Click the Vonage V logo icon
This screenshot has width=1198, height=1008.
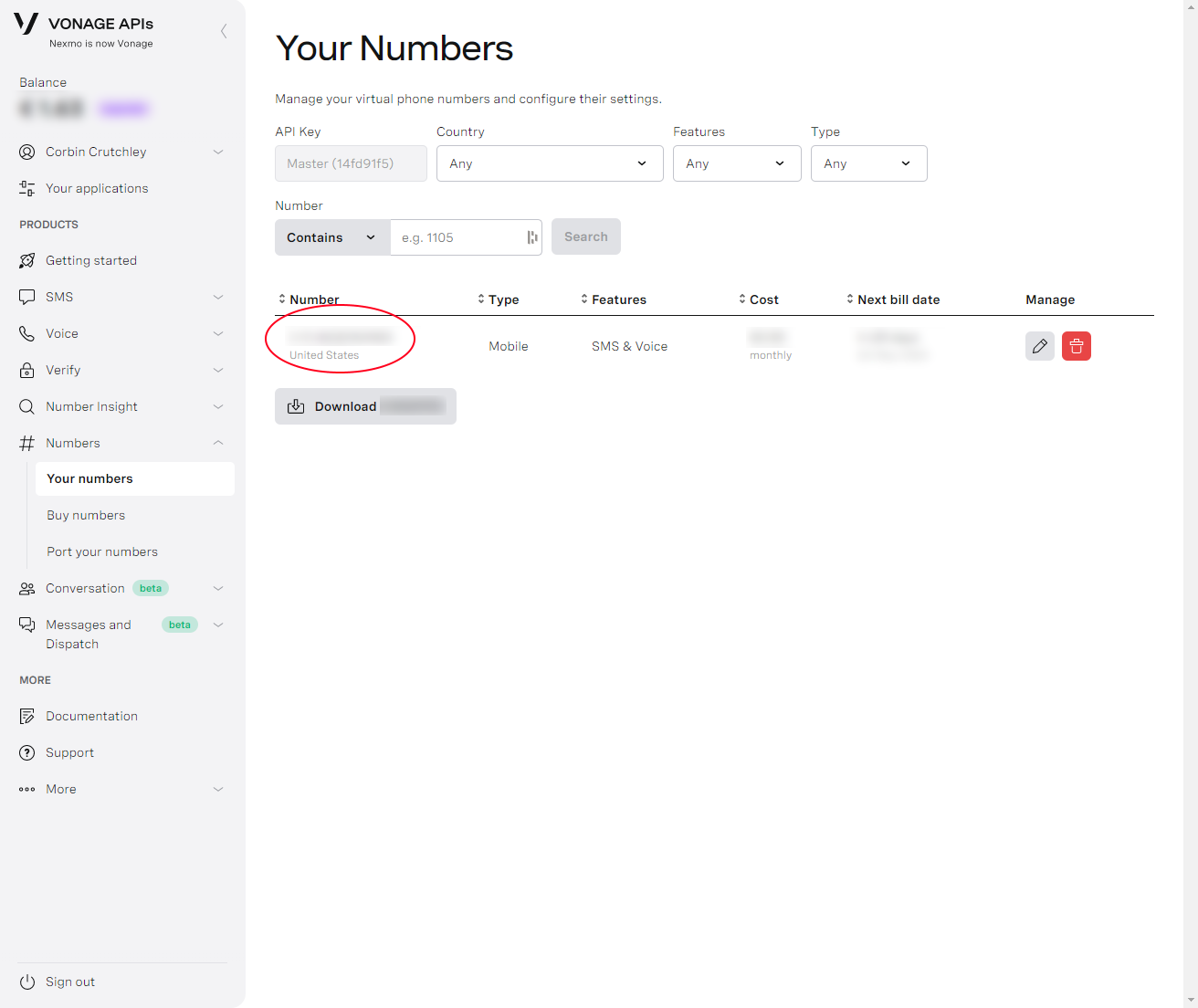26,24
